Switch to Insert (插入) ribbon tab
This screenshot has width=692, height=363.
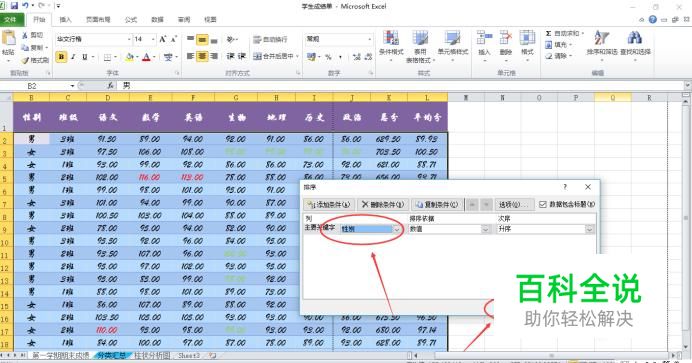pyautogui.click(x=65, y=19)
